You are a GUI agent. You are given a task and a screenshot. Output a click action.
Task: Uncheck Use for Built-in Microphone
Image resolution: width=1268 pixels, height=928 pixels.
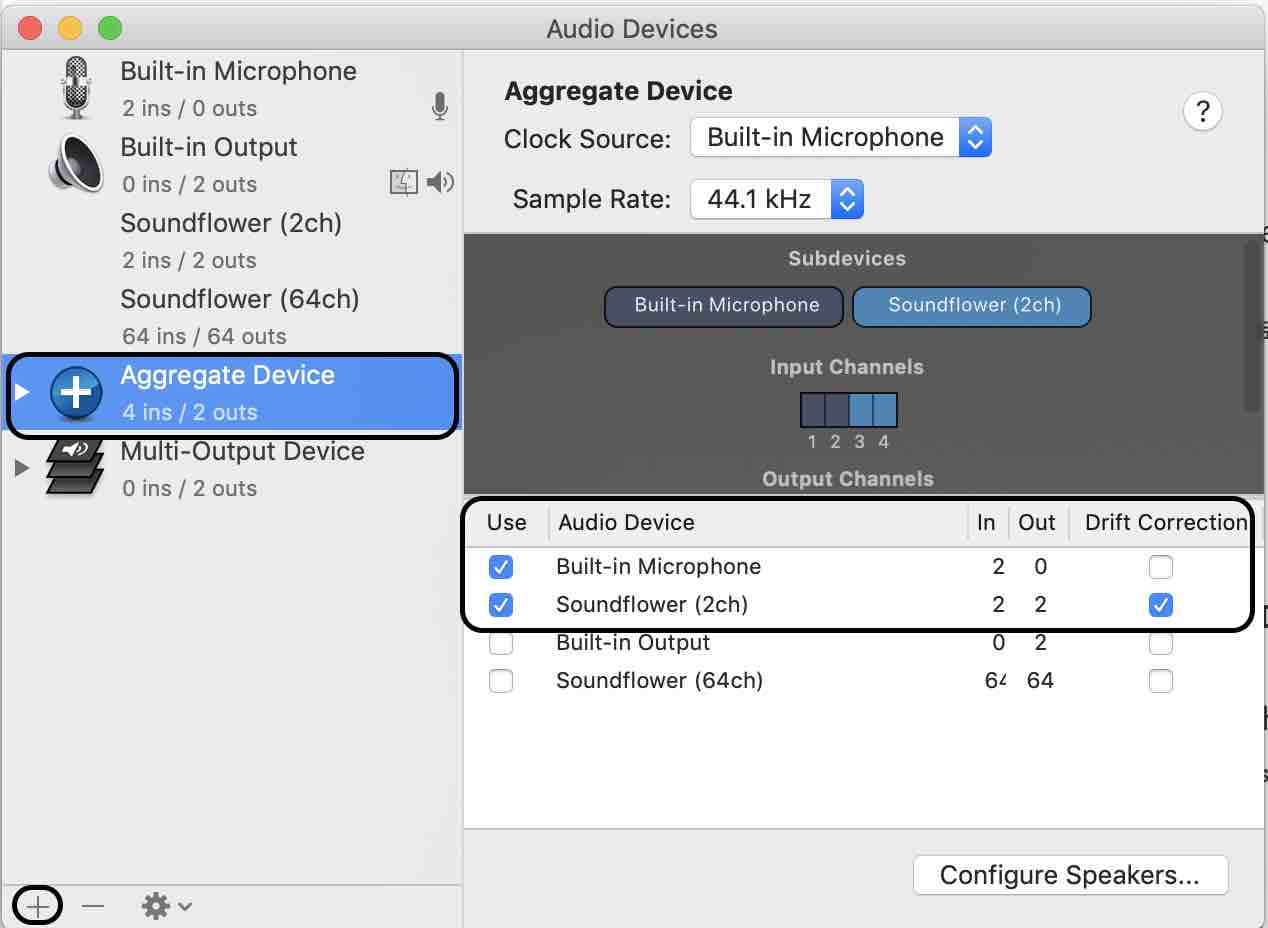tap(501, 567)
